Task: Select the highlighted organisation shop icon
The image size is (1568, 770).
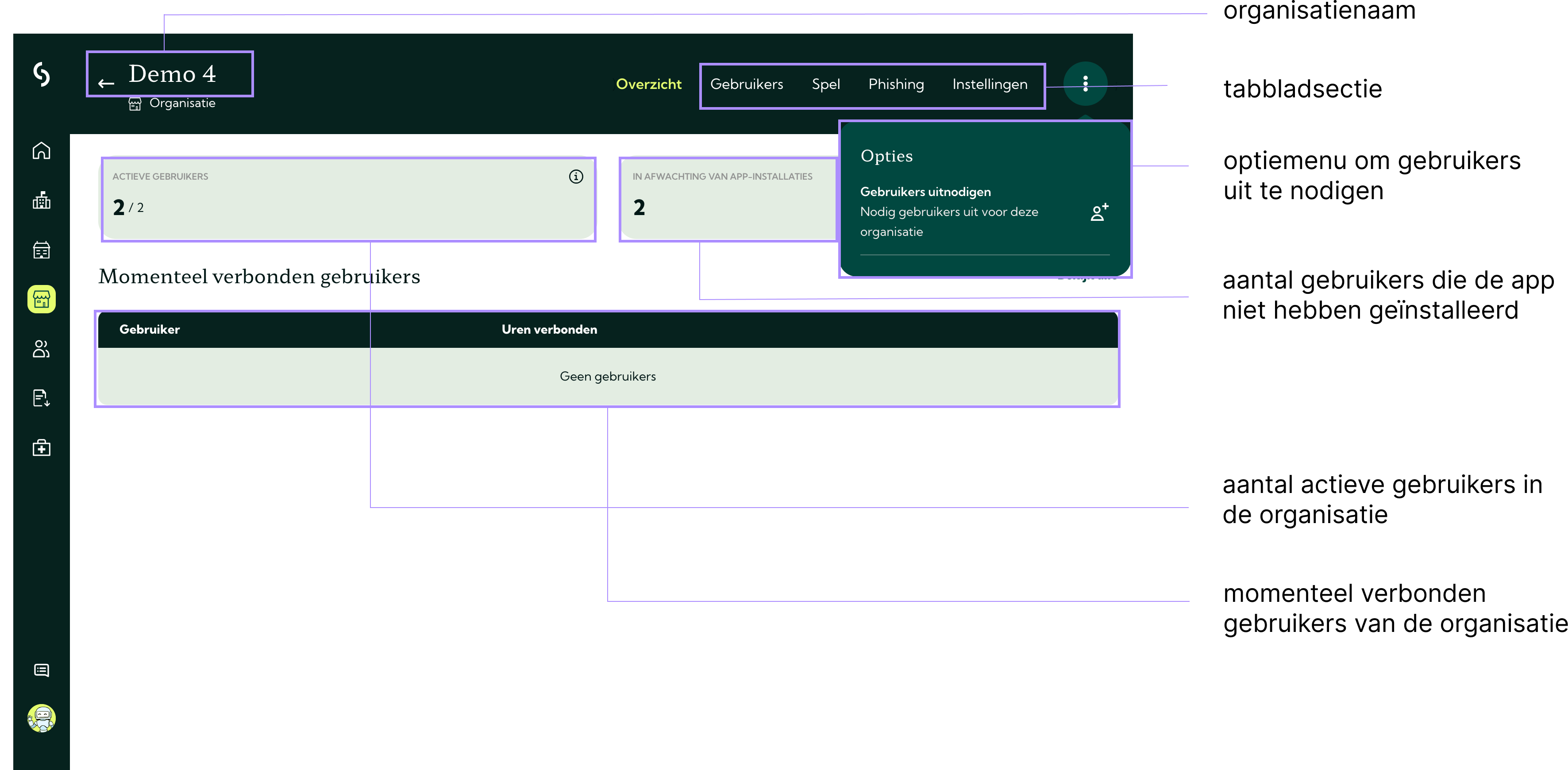Action: (x=42, y=300)
